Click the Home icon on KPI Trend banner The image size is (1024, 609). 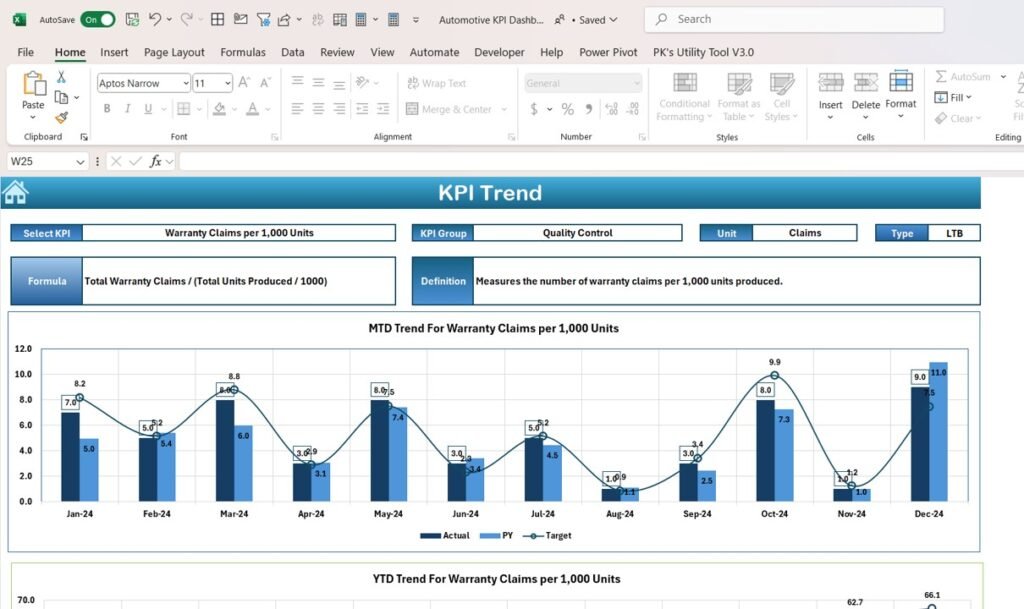pos(15,192)
